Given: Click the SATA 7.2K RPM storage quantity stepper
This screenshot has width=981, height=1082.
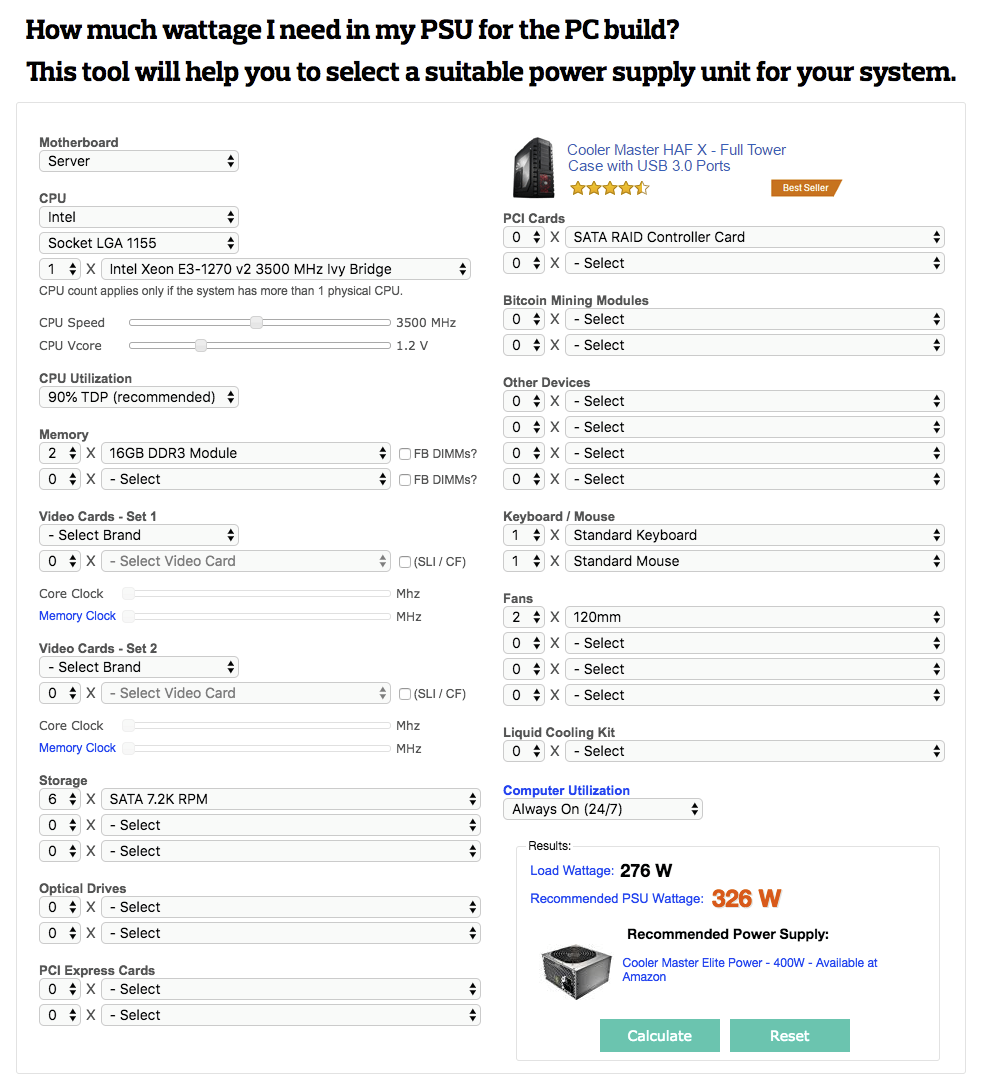Looking at the screenshot, I should pyautogui.click(x=60, y=799).
